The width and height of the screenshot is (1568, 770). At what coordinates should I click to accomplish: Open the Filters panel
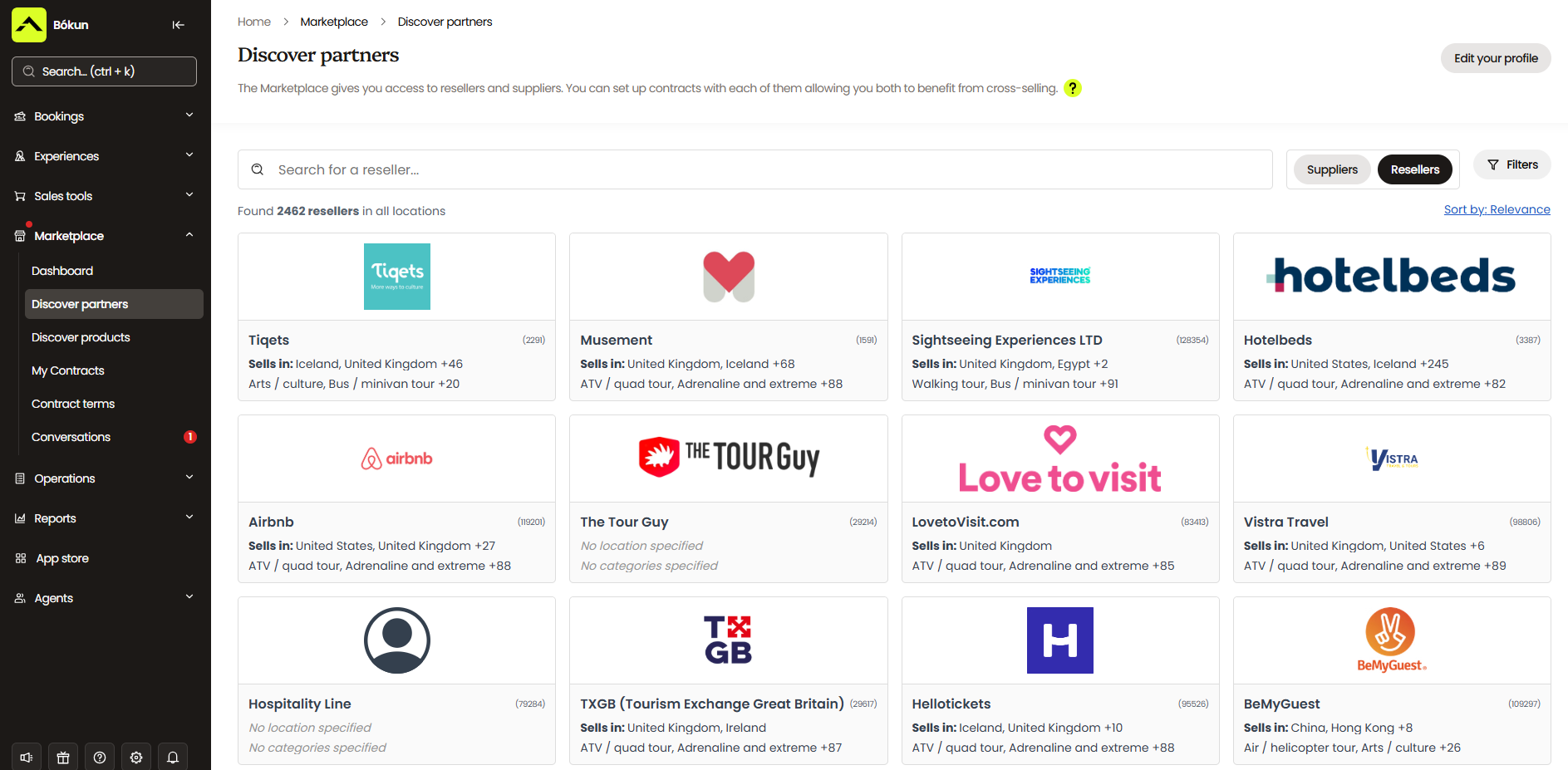coord(1512,164)
